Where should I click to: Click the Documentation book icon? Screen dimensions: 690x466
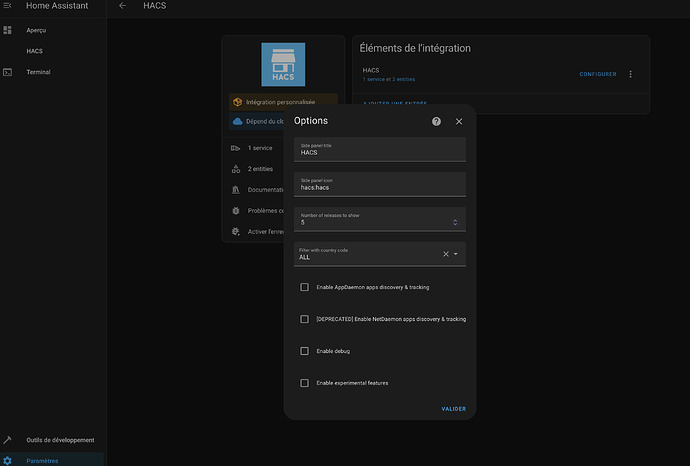(x=236, y=190)
